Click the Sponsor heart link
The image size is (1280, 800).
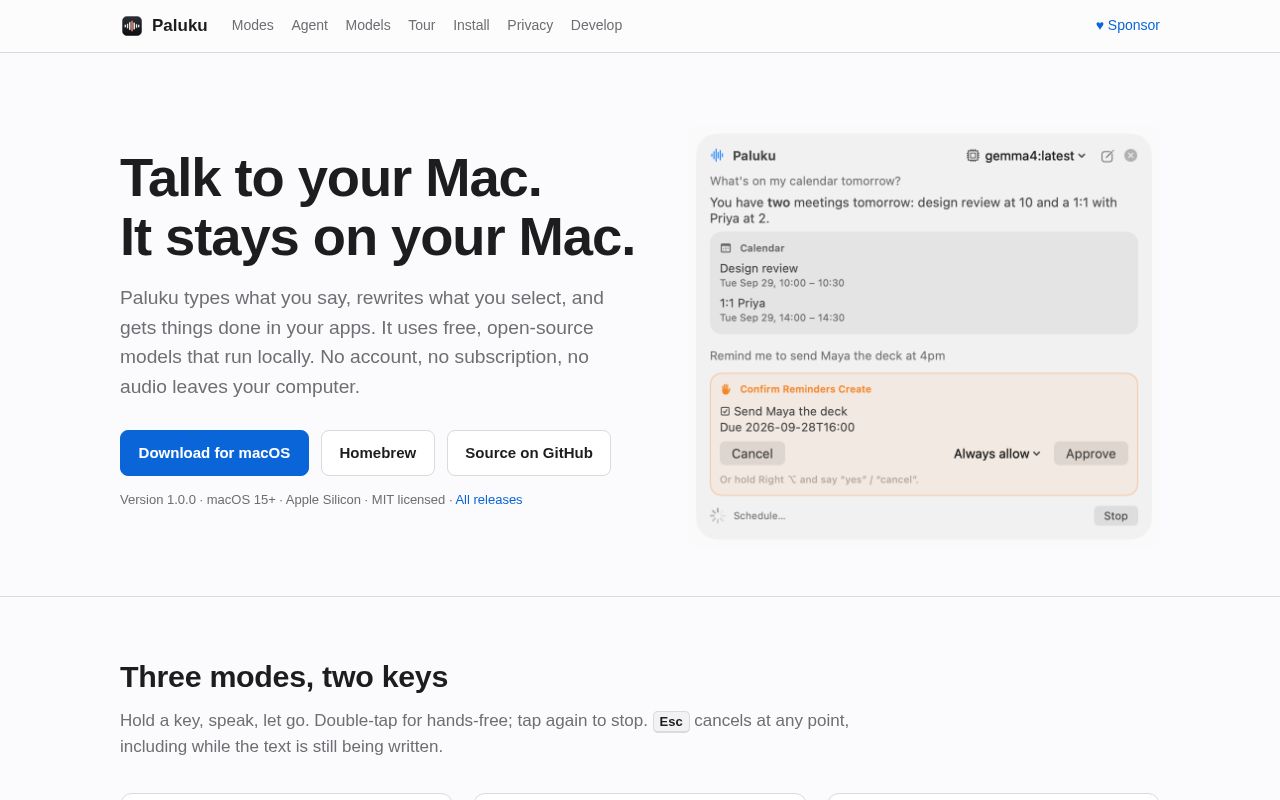click(x=1128, y=25)
